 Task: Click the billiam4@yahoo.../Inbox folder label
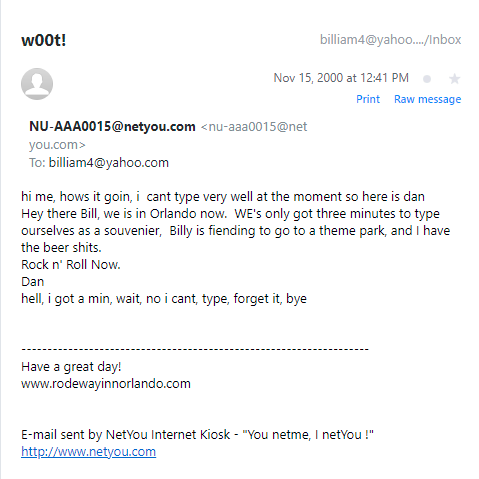tap(390, 40)
